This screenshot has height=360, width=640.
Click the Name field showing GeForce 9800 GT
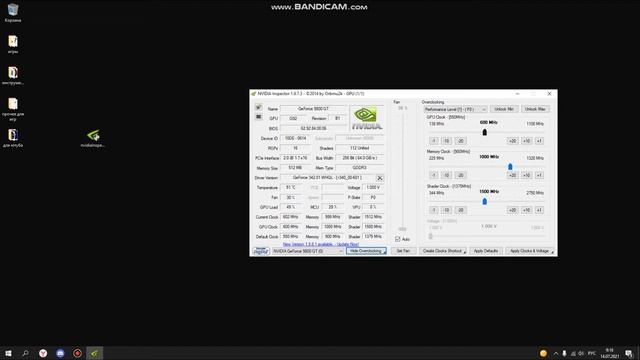tap(313, 109)
